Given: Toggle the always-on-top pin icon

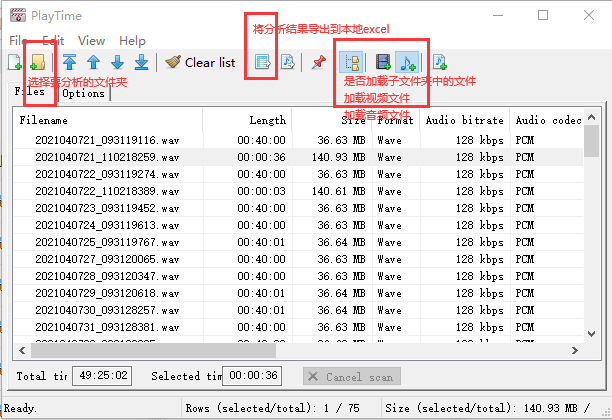Looking at the screenshot, I should (x=319, y=62).
